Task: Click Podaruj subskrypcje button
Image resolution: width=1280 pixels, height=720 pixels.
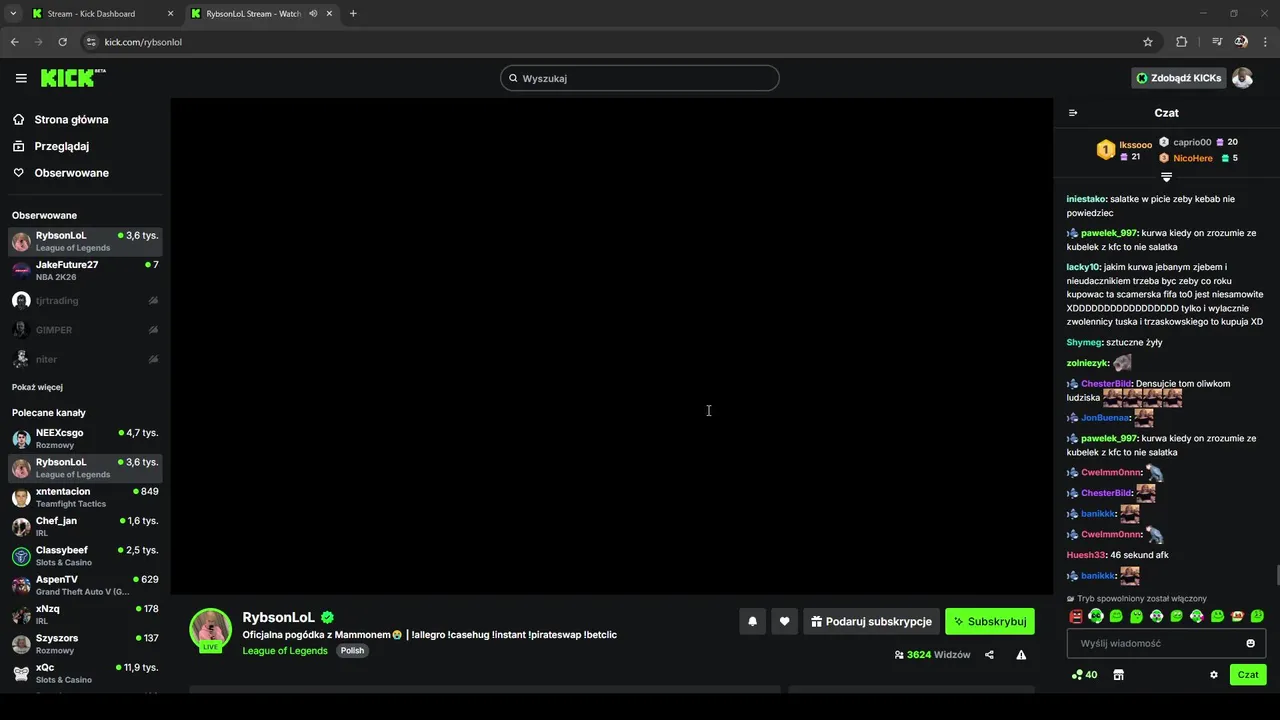Action: 871,621
